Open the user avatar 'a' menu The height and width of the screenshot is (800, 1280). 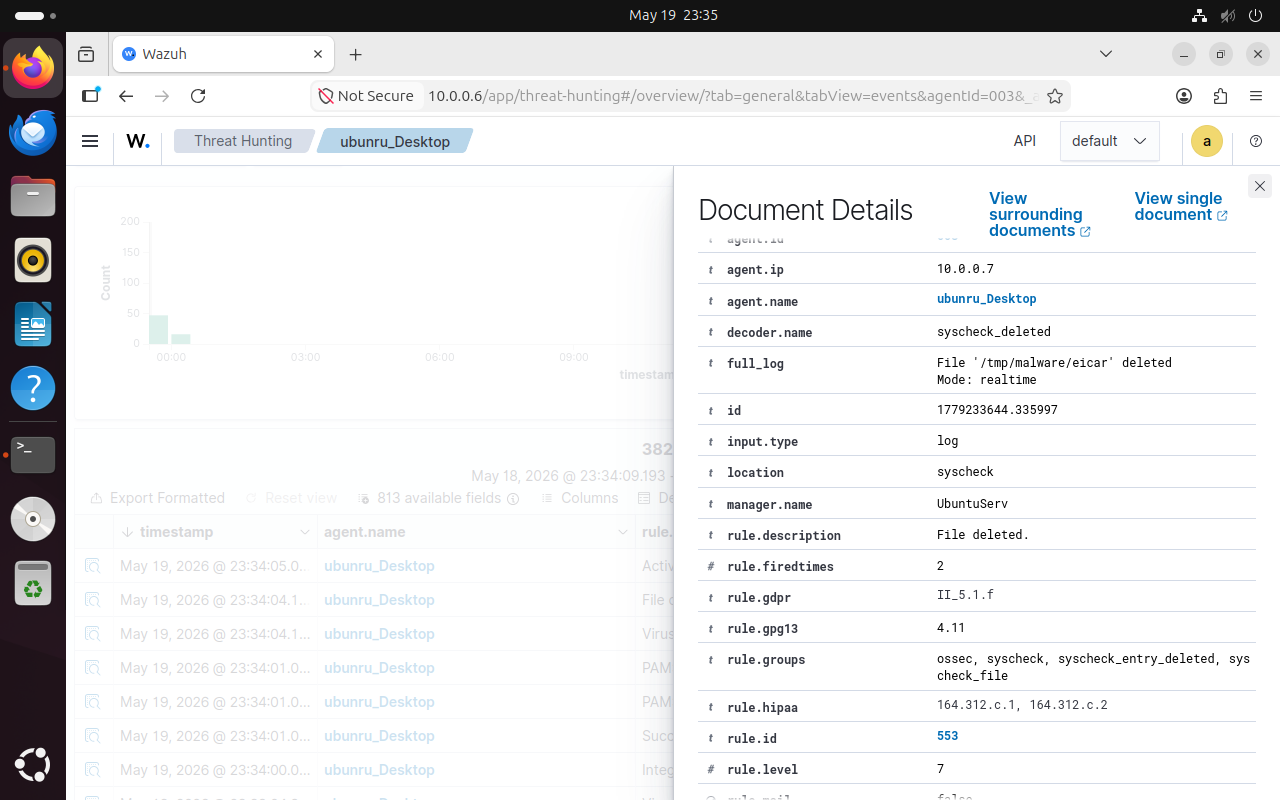[1207, 141]
